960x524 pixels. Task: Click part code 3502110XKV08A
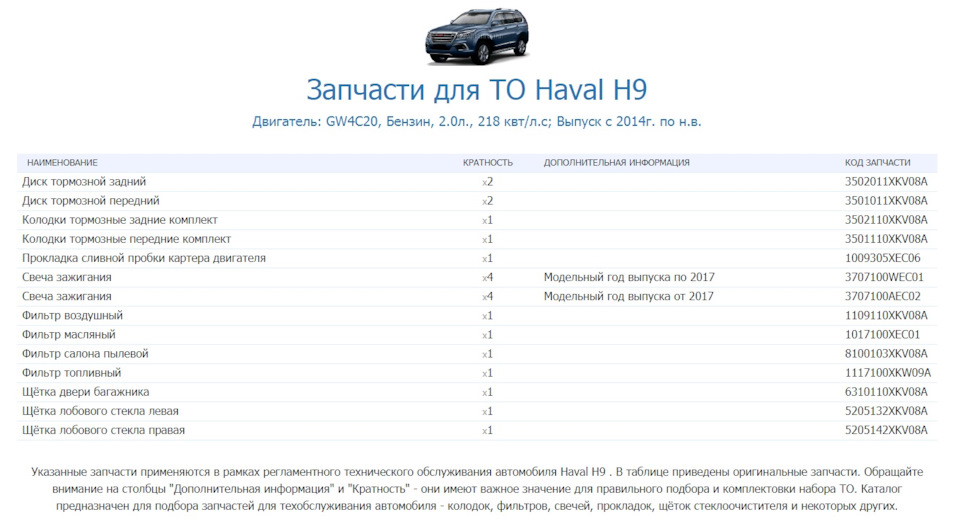[x=886, y=220]
